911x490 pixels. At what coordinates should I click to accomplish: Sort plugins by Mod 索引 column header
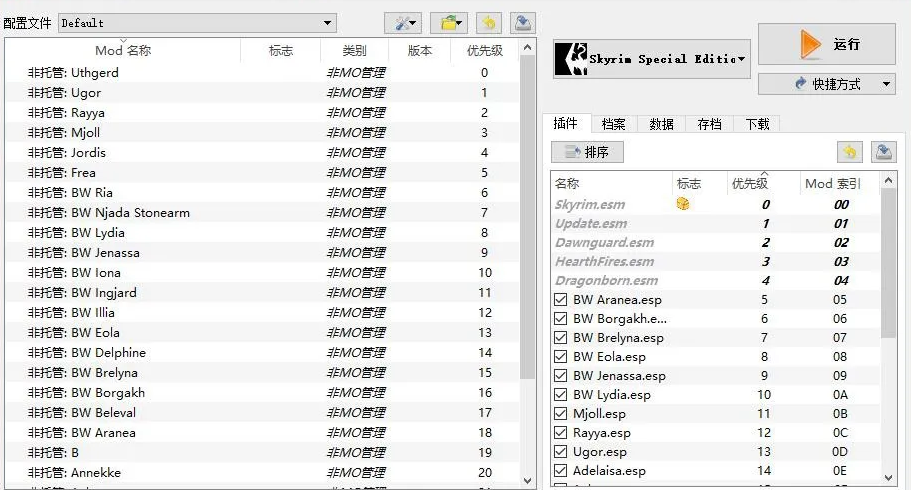coord(833,184)
